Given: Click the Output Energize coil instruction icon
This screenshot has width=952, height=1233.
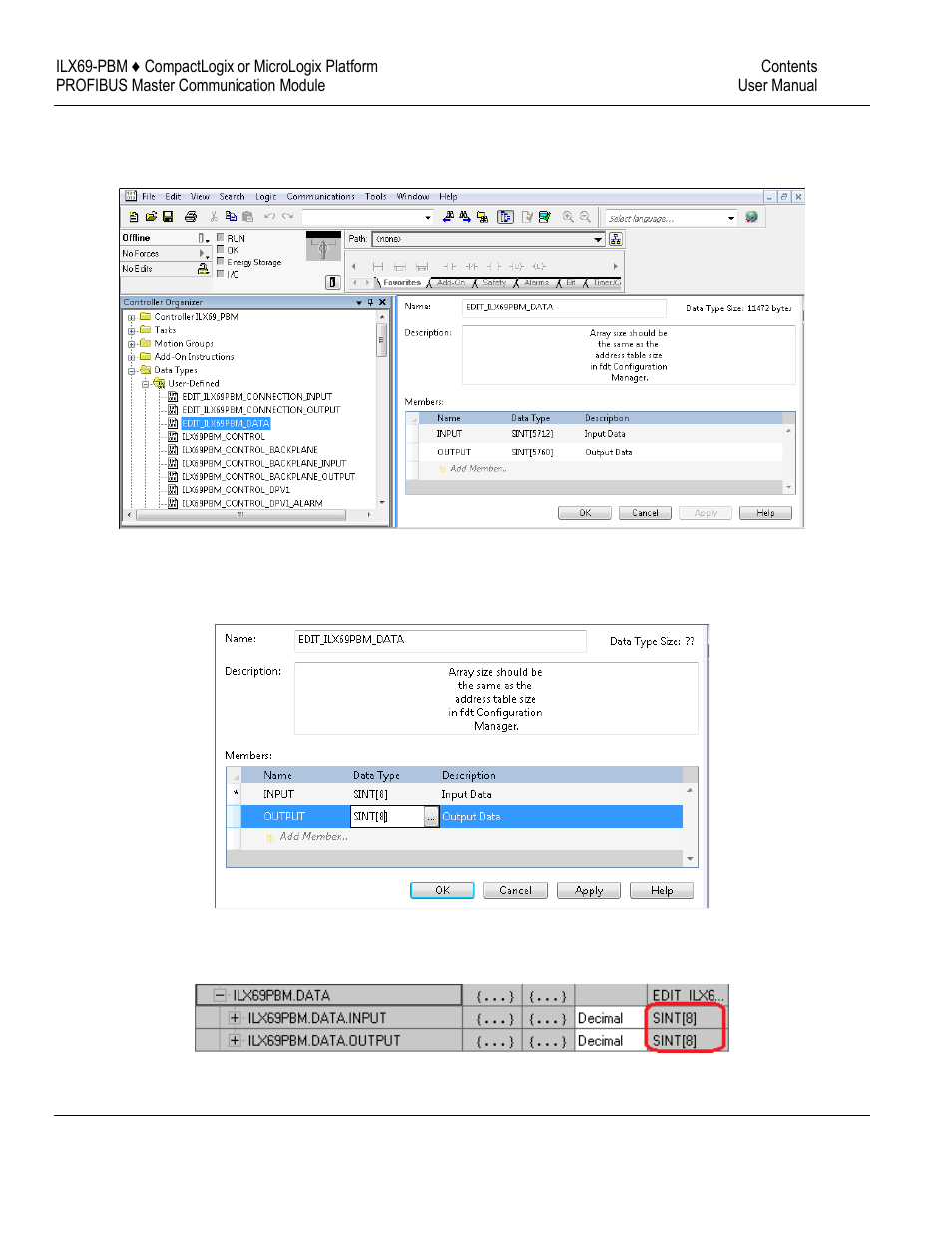Looking at the screenshot, I should coord(493,266).
